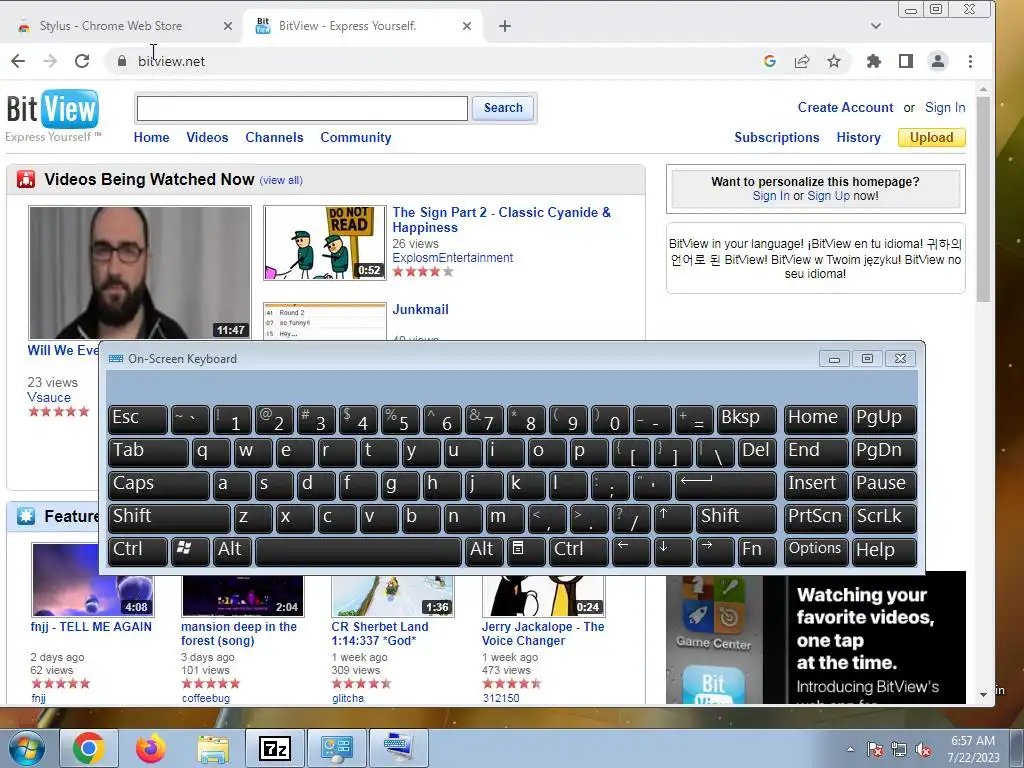The height and width of the screenshot is (768, 1024).
Task: Click the Create Account link
Action: click(845, 108)
